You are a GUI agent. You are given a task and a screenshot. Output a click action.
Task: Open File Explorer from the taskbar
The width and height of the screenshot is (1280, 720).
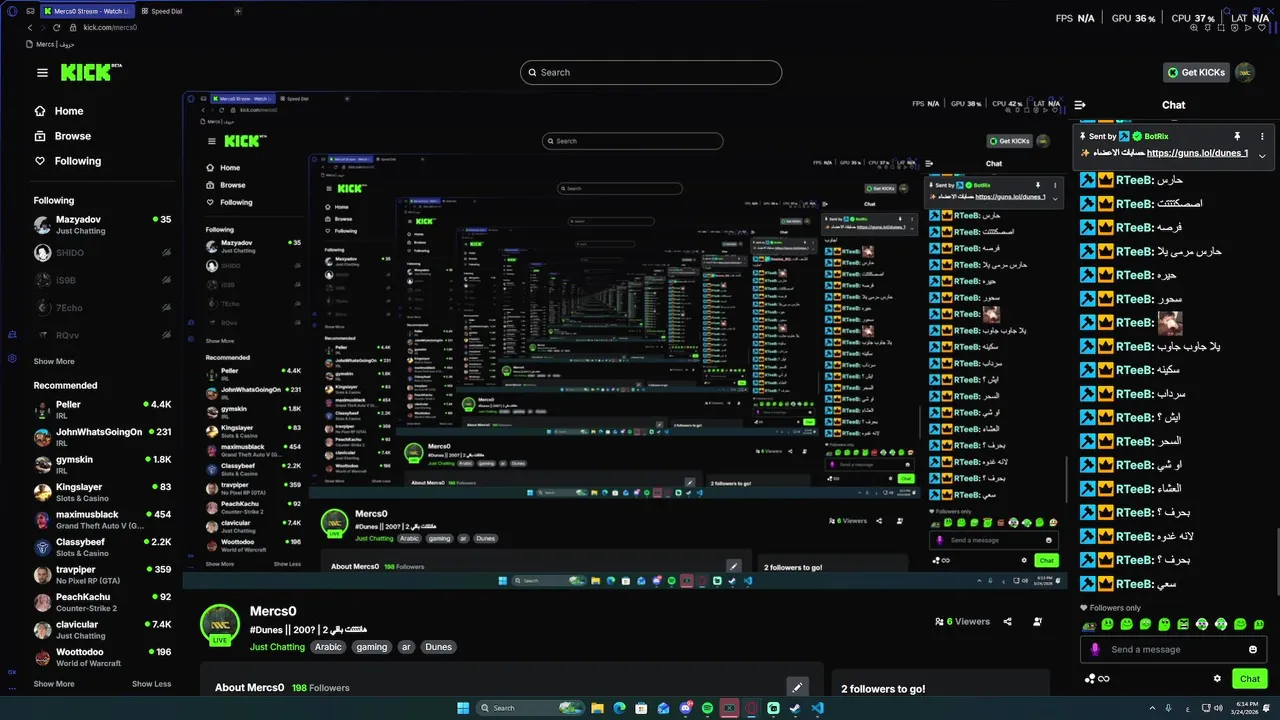[597, 708]
